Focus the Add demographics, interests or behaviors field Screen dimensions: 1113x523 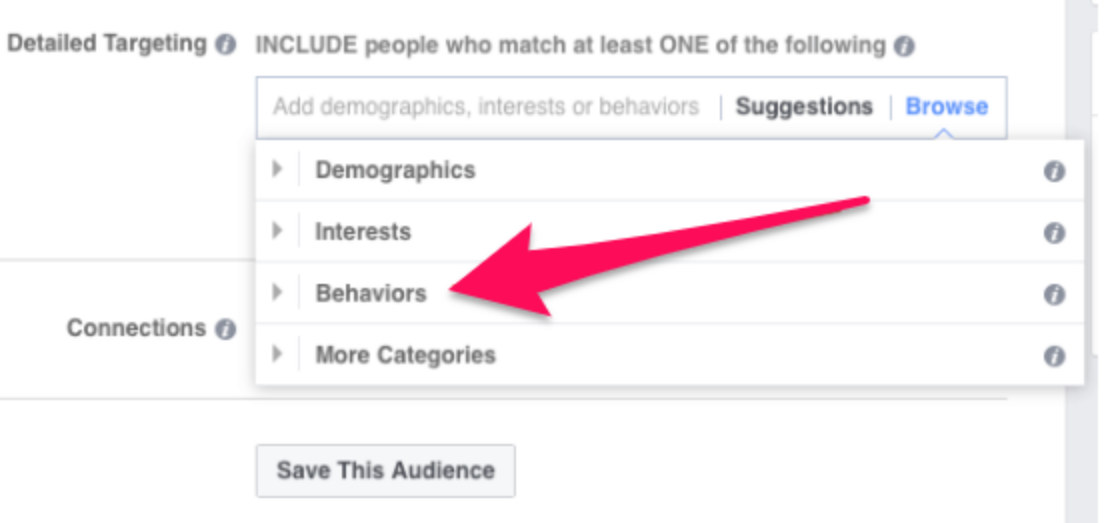[486, 107]
